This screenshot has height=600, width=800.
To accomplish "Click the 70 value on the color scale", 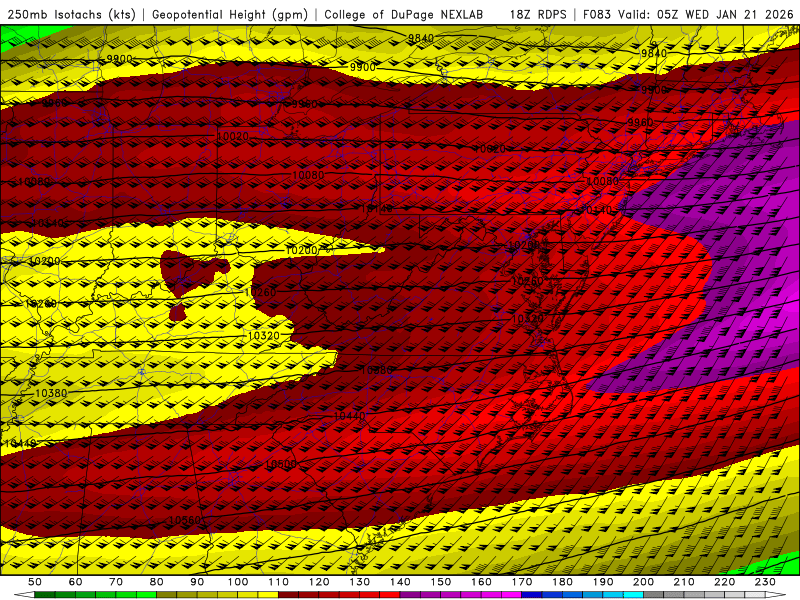I will click(116, 582).
